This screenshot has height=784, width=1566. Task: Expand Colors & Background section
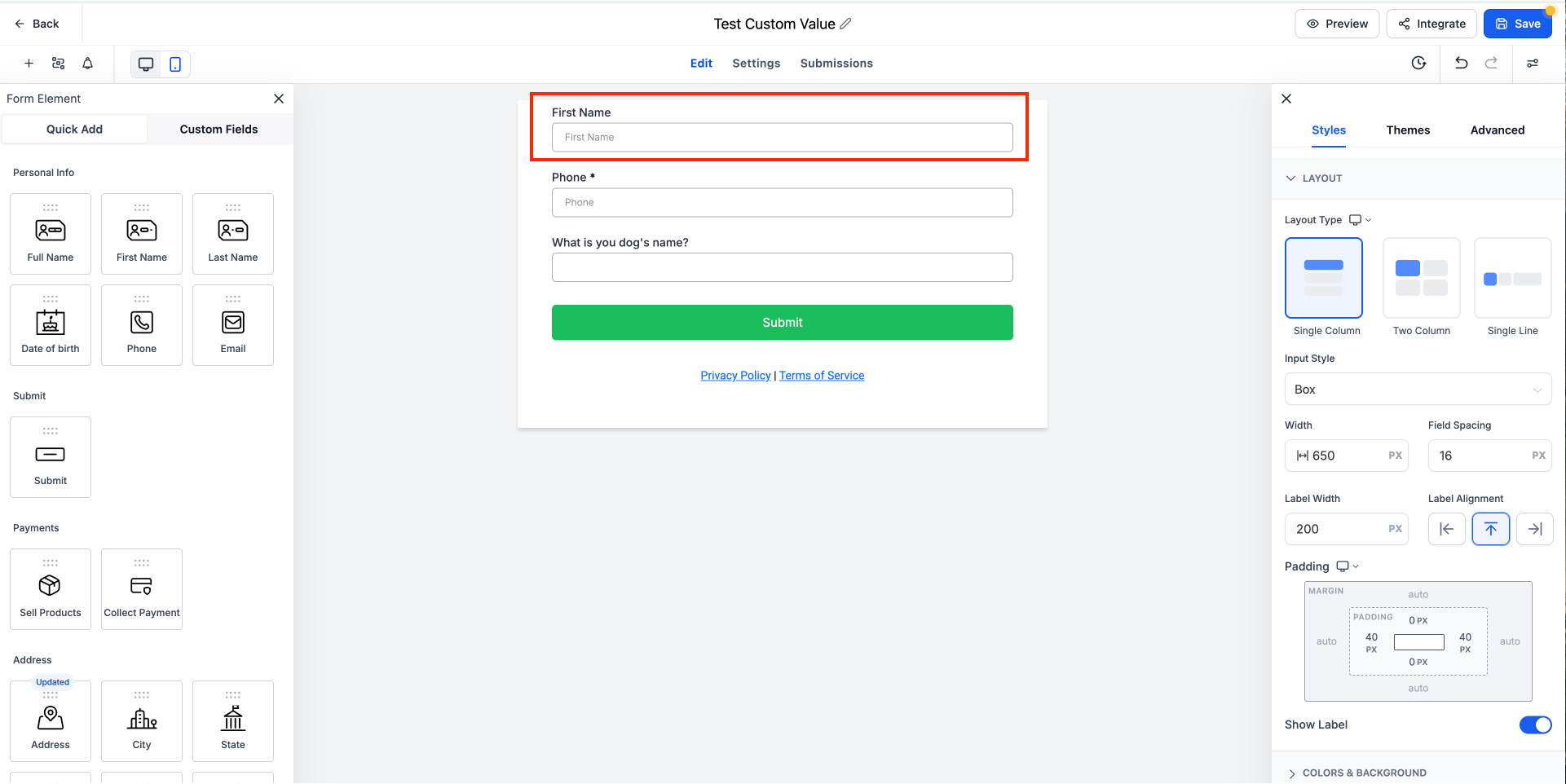pyautogui.click(x=1364, y=773)
